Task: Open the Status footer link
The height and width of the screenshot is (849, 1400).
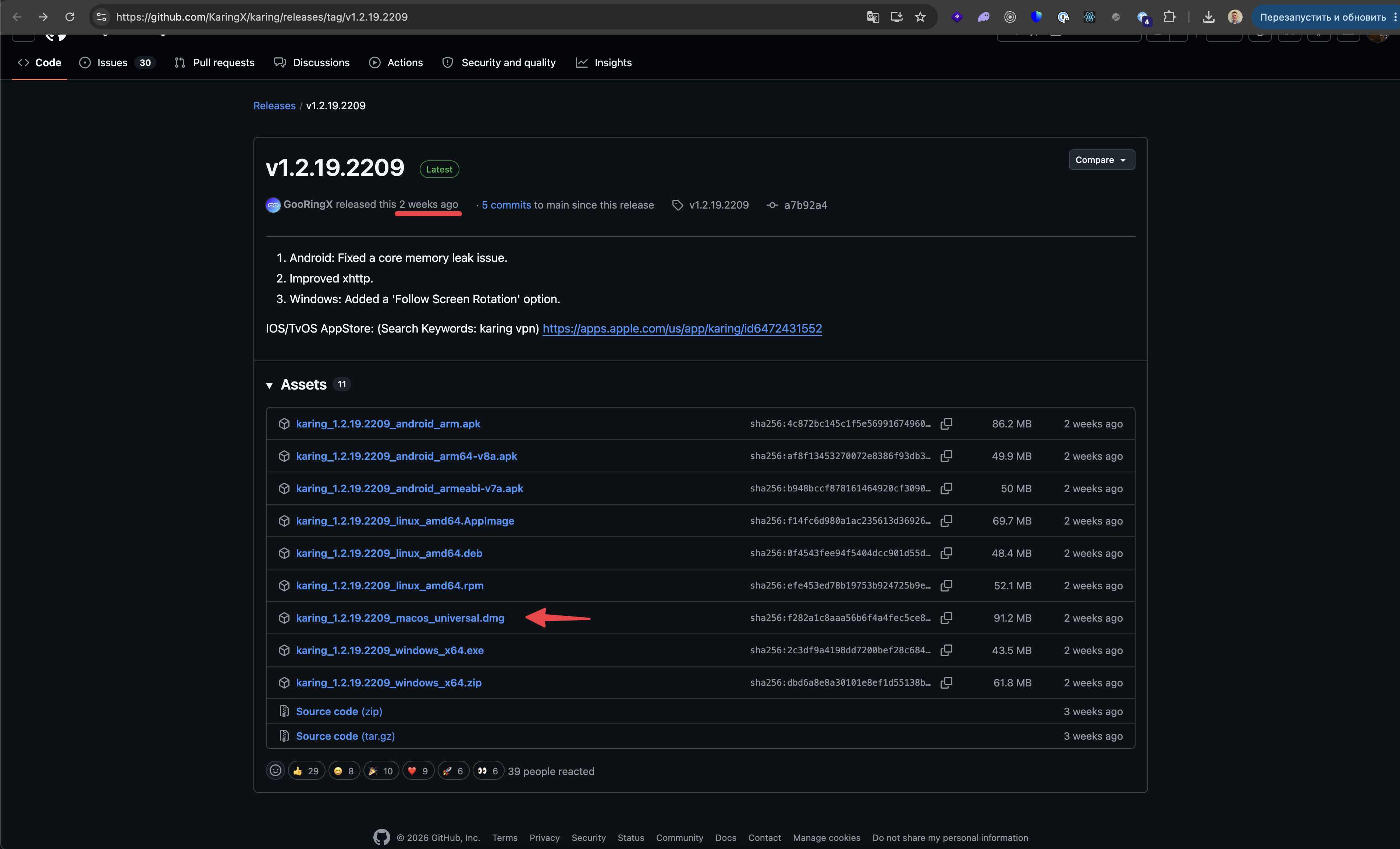Action: (631, 838)
